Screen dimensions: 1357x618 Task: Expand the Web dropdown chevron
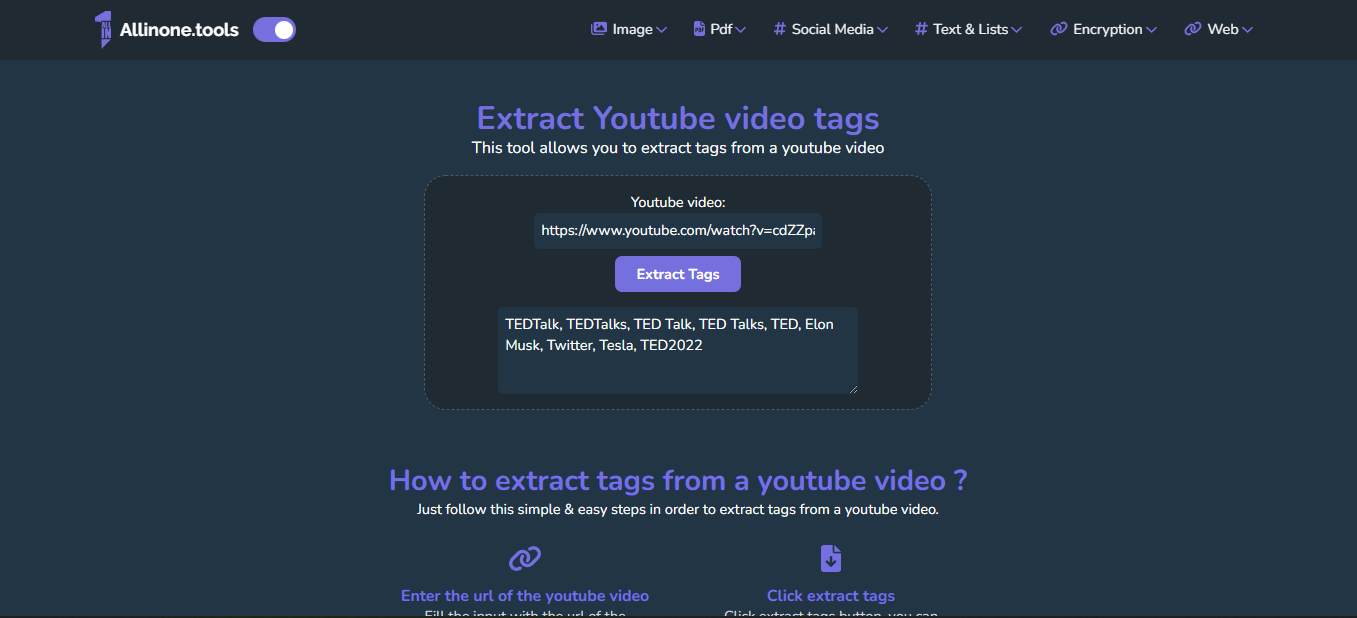coord(1247,30)
